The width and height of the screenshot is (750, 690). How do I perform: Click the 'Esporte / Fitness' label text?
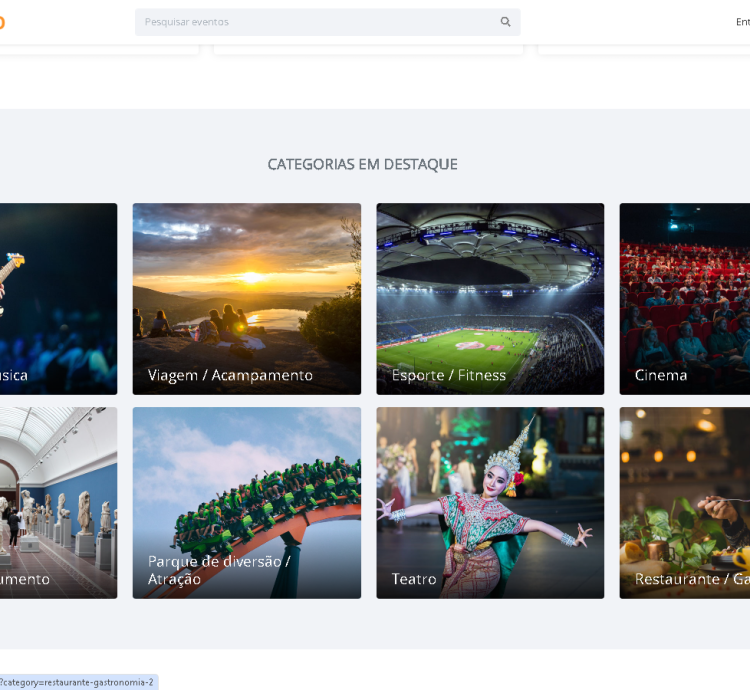click(449, 376)
